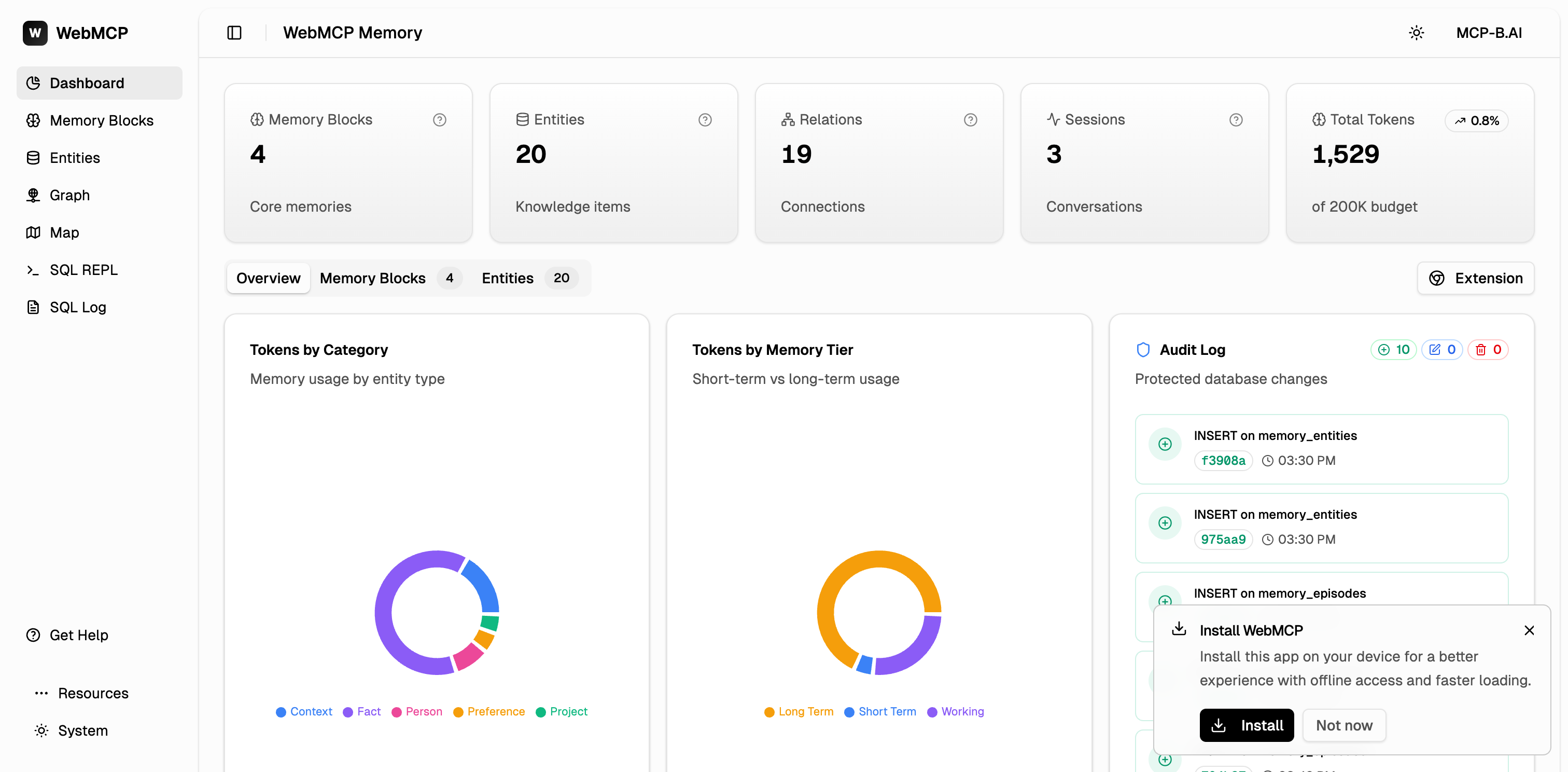The width and height of the screenshot is (1568, 772).
Task: Collapse the sidebar using the panel toggle
Action: [x=234, y=32]
